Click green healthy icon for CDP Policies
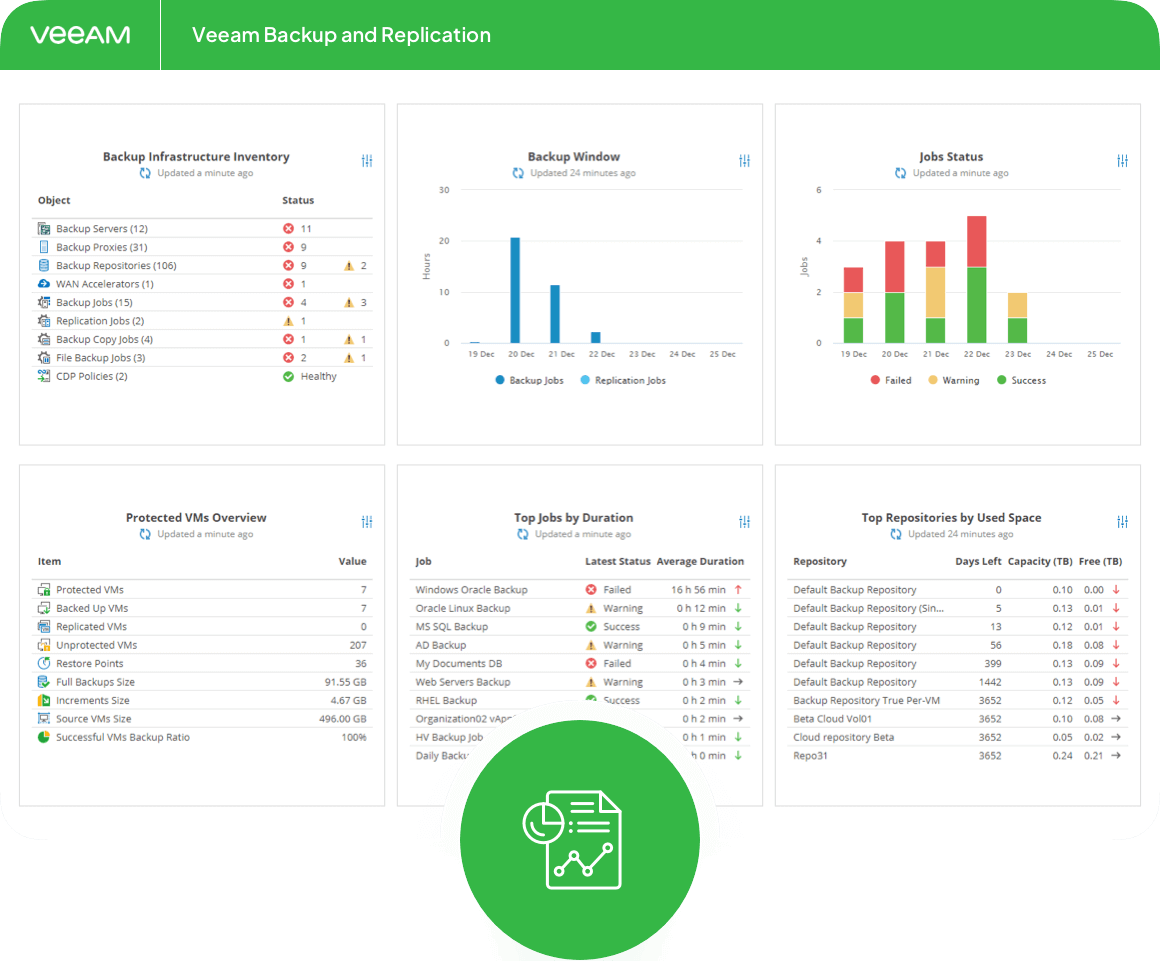This screenshot has height=961, width=1160. (289, 377)
